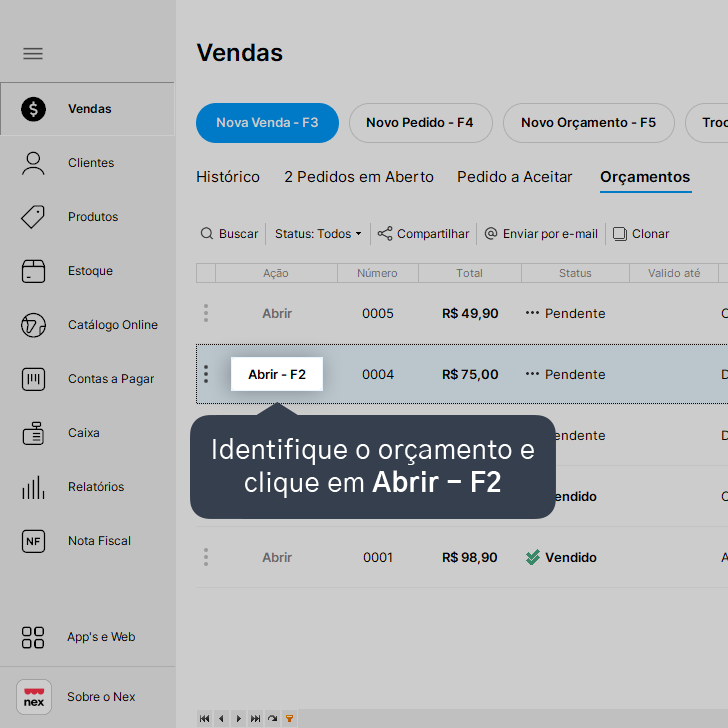The height and width of the screenshot is (728, 728).
Task: Go to first record navigator button
Action: coord(204,719)
